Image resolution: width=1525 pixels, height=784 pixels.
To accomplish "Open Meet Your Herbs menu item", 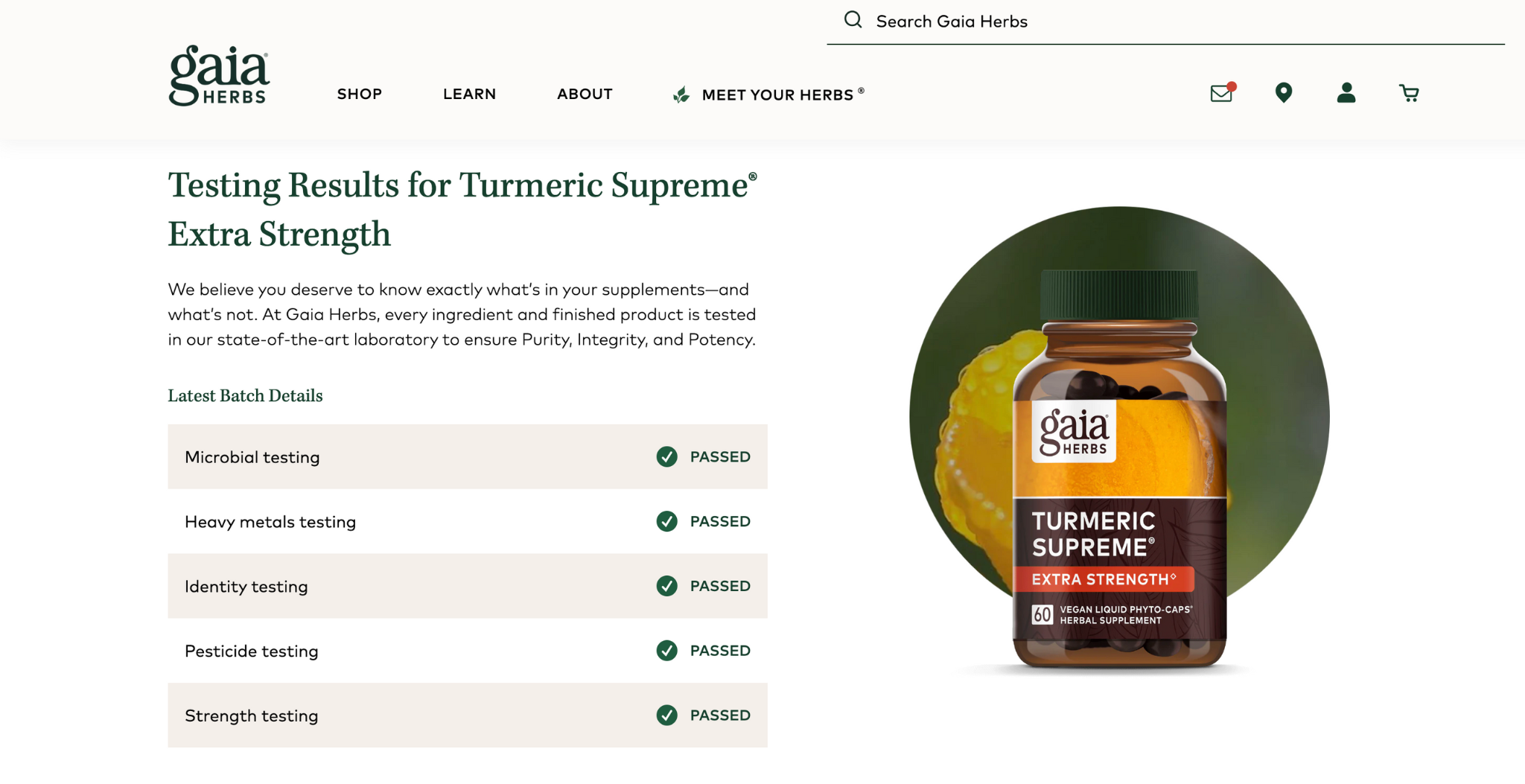I will (x=777, y=95).
